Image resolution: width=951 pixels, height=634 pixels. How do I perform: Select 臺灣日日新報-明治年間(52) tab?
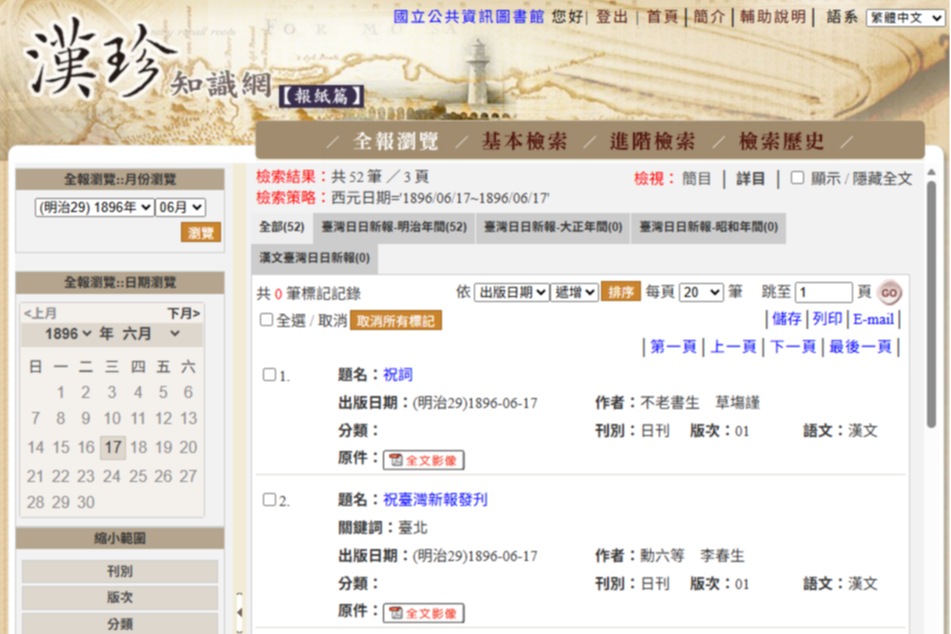(394, 228)
